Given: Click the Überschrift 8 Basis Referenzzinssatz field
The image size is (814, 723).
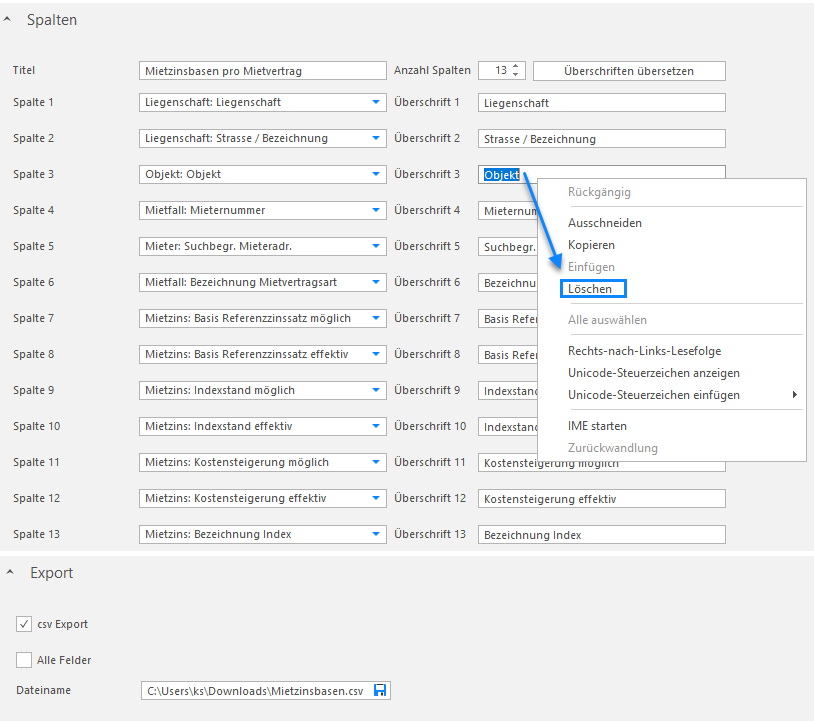Looking at the screenshot, I should [508, 354].
